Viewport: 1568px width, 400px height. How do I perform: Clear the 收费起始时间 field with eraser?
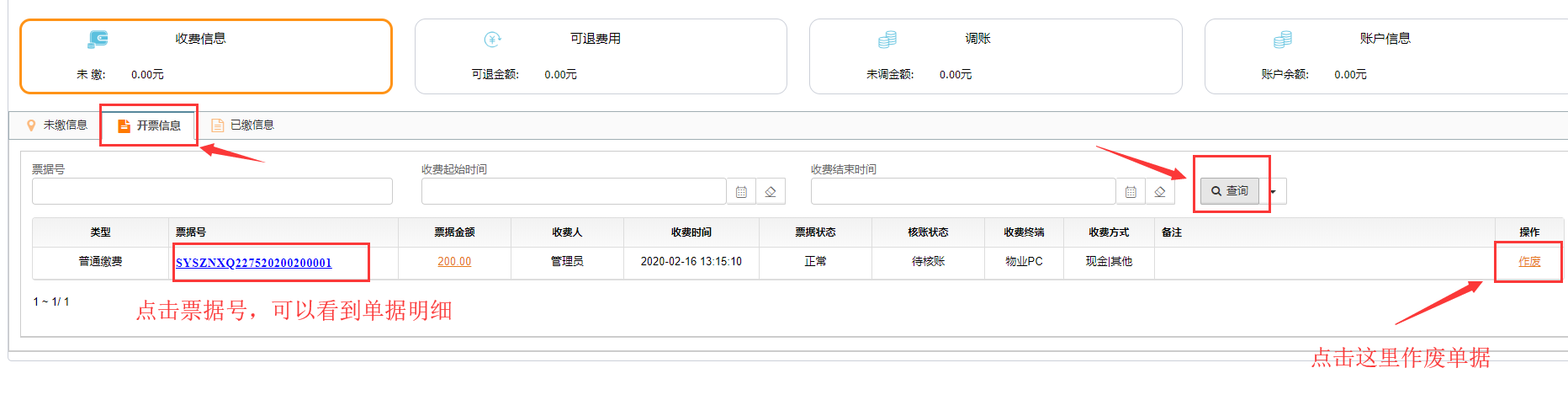(771, 192)
